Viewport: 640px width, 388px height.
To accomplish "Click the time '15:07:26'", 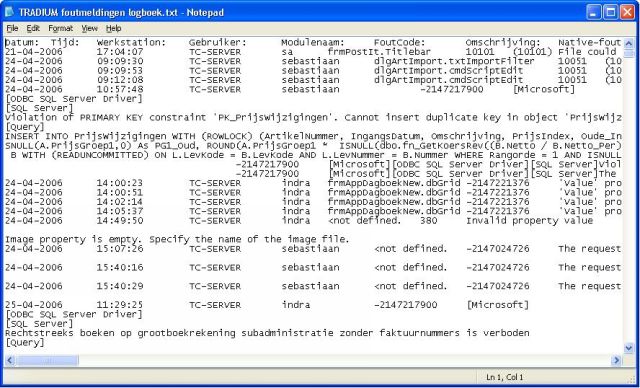I will point(120,248).
